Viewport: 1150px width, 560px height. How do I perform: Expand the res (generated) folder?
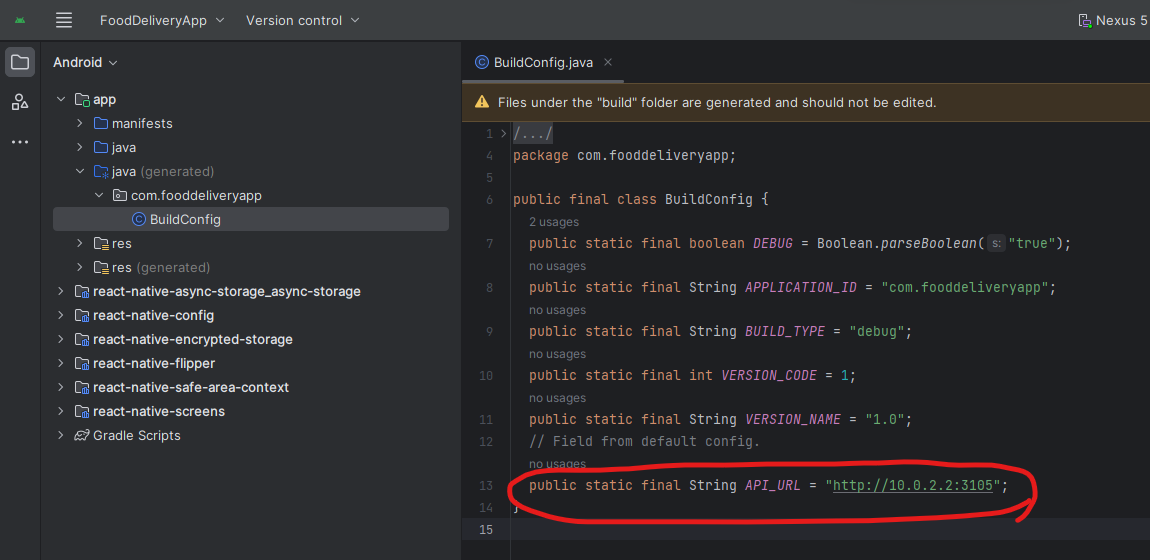point(80,268)
